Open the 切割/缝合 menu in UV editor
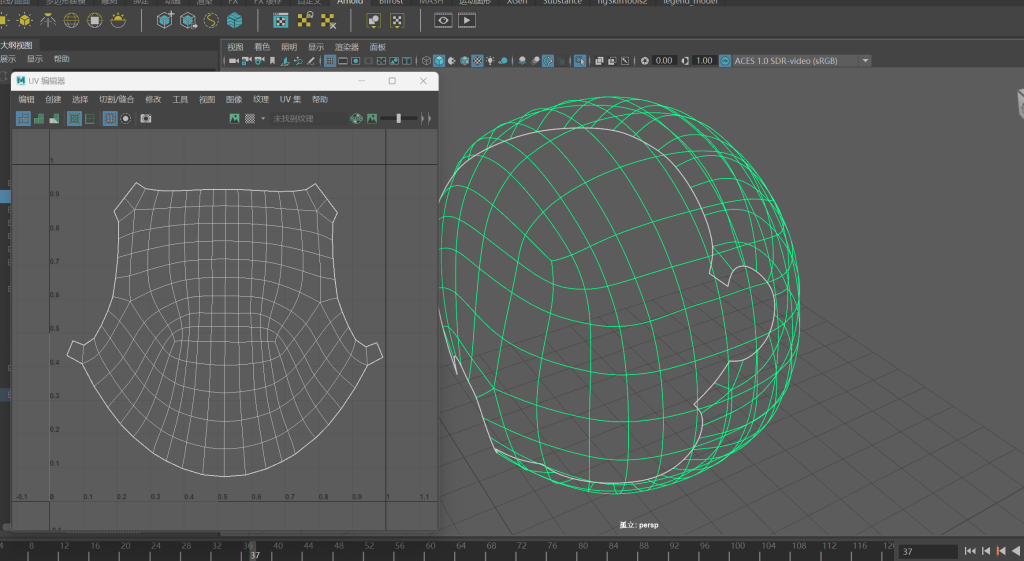 (x=116, y=99)
